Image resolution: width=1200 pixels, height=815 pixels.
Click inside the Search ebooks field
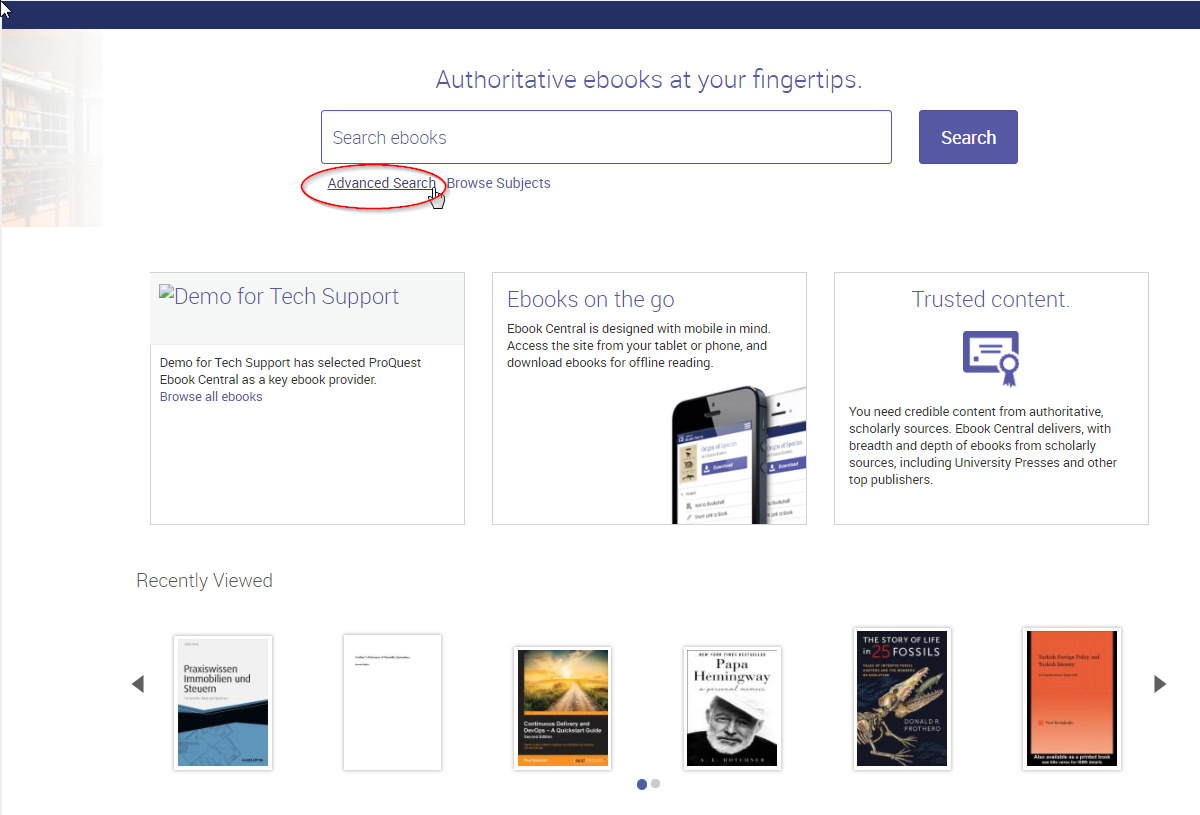[606, 137]
